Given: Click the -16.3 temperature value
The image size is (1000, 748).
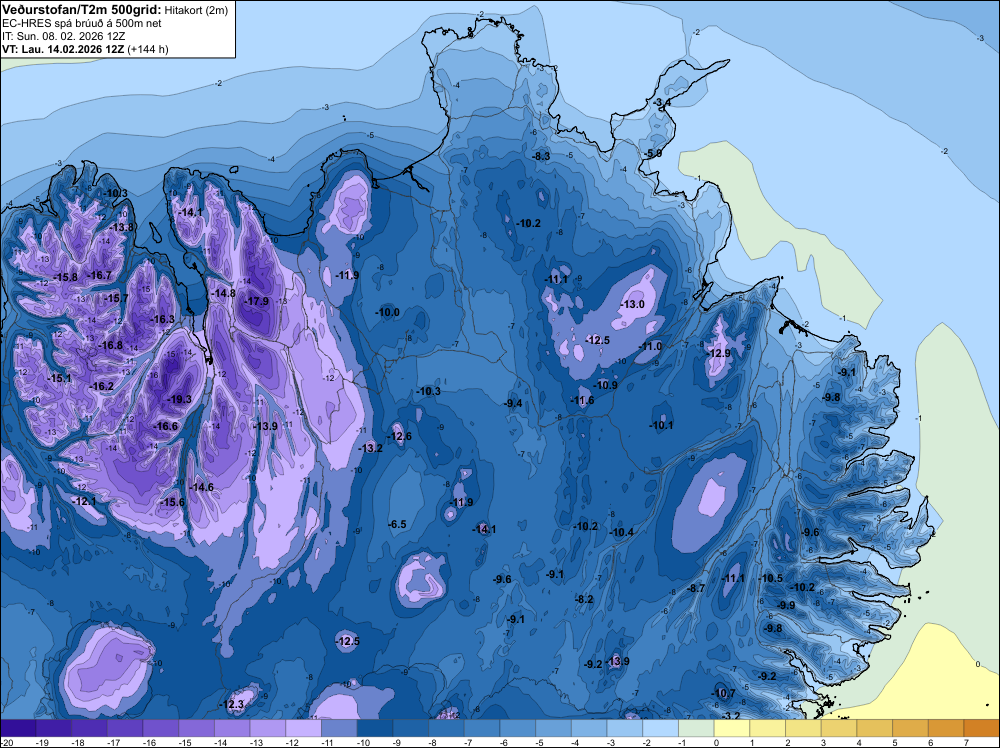Looking at the screenshot, I should click(x=162, y=319).
